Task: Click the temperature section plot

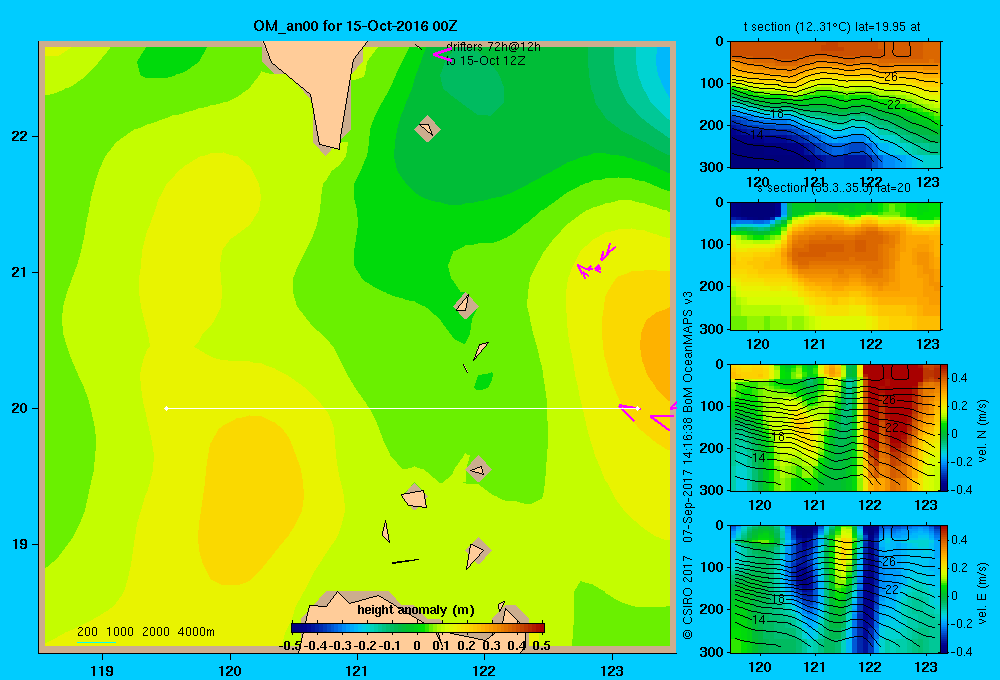Action: pyautogui.click(x=835, y=105)
